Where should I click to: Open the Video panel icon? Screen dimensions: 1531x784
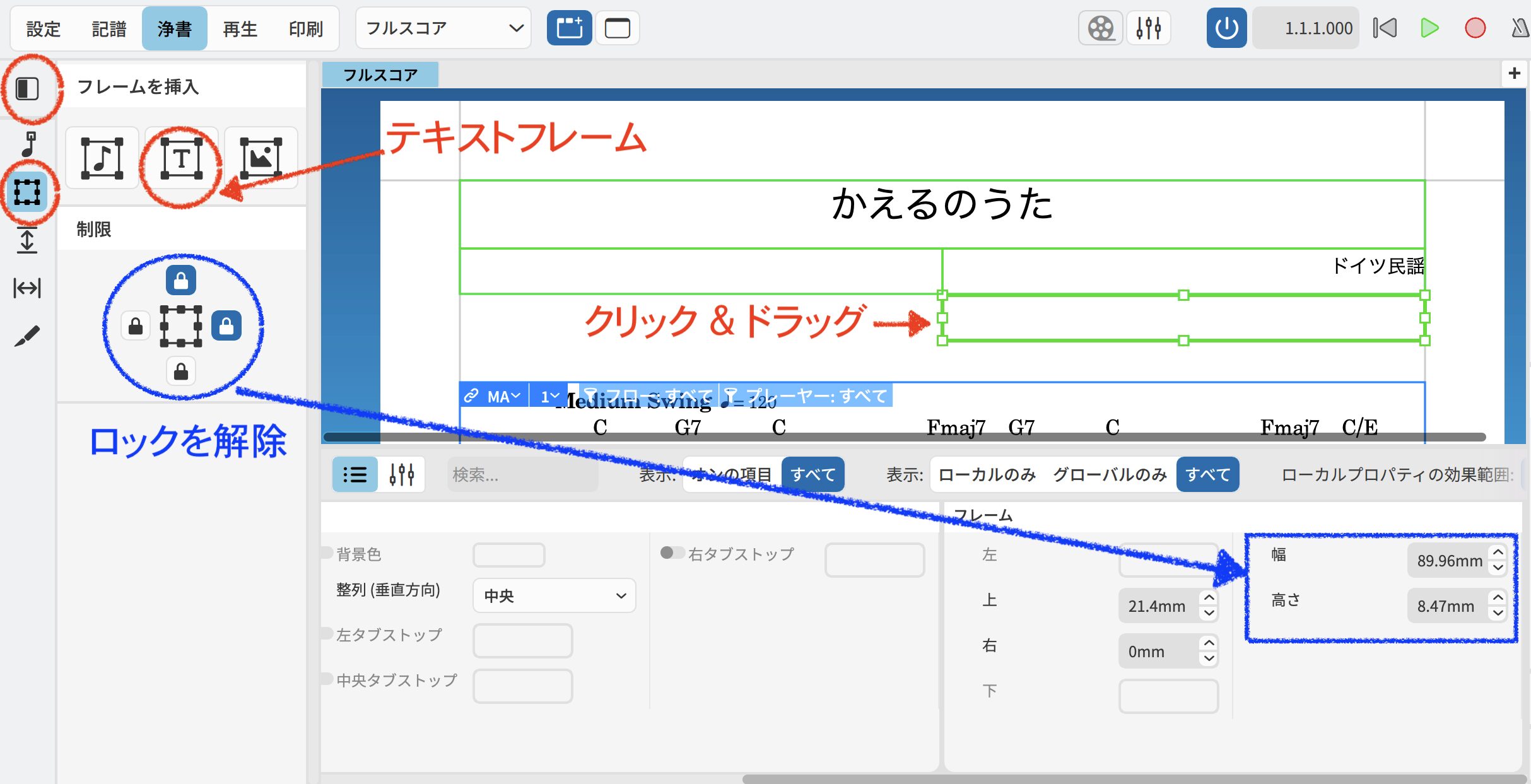point(1100,28)
